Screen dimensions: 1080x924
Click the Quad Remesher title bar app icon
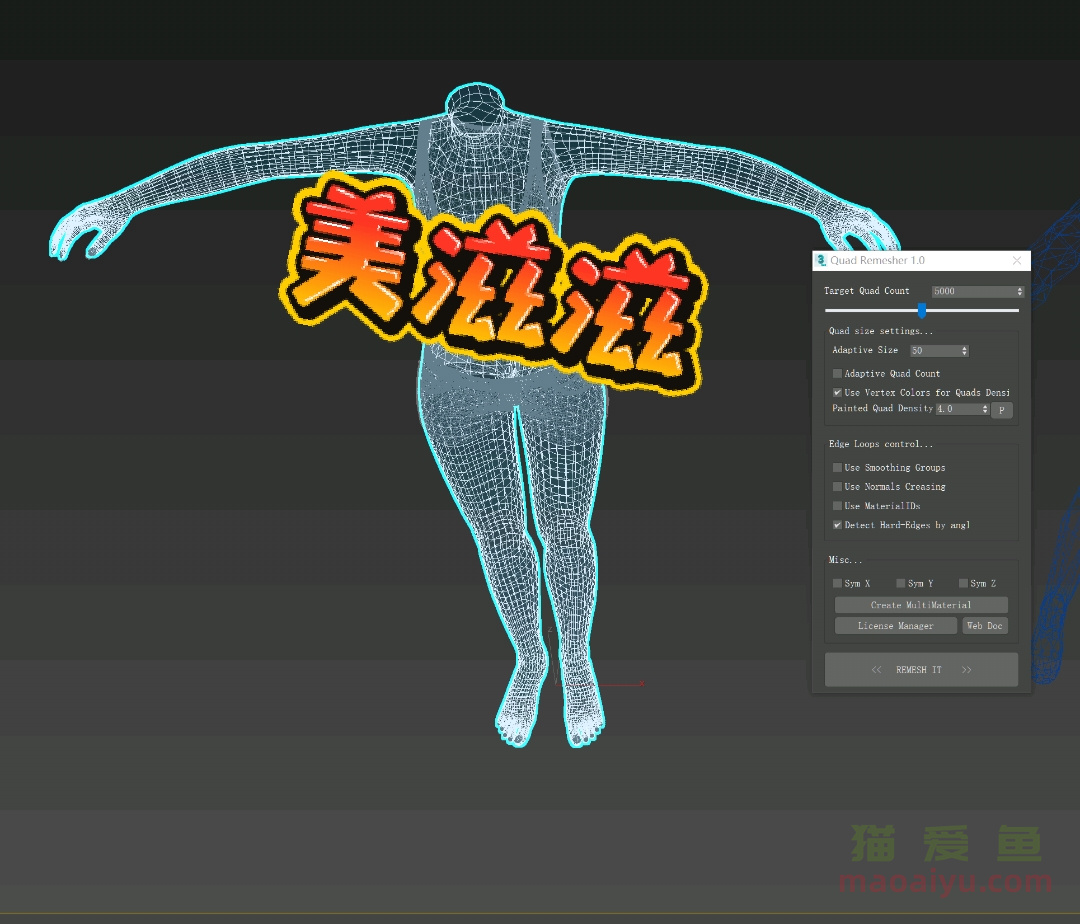[x=821, y=261]
